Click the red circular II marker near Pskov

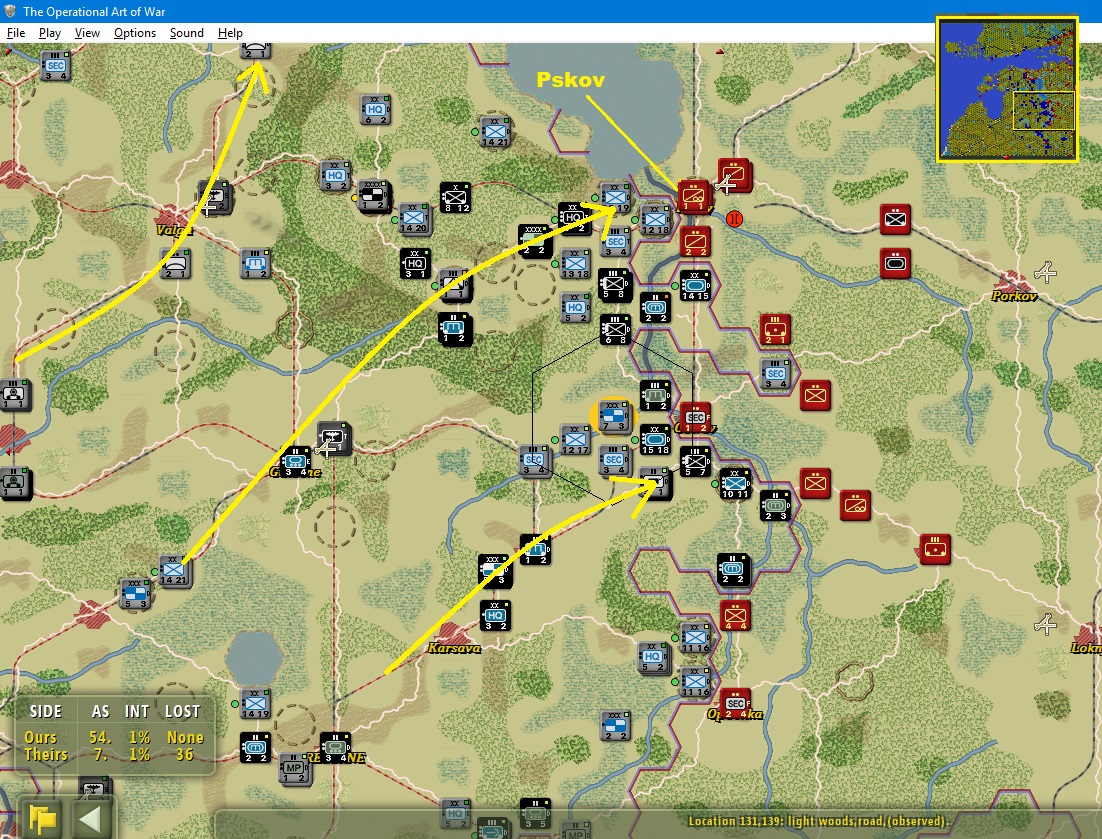click(x=734, y=219)
